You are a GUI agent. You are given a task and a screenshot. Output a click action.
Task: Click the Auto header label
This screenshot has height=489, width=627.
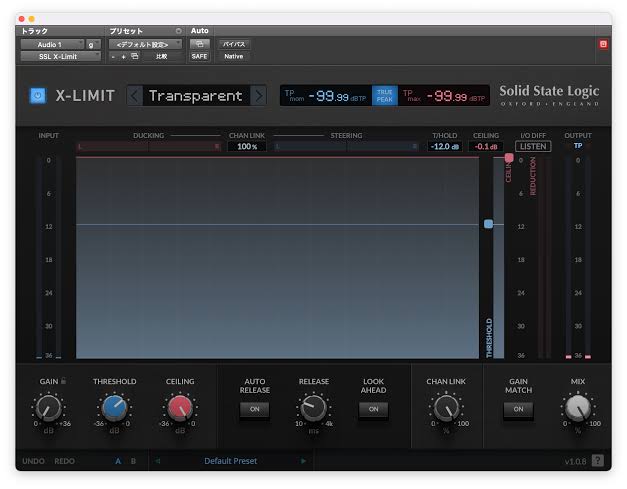[x=200, y=30]
